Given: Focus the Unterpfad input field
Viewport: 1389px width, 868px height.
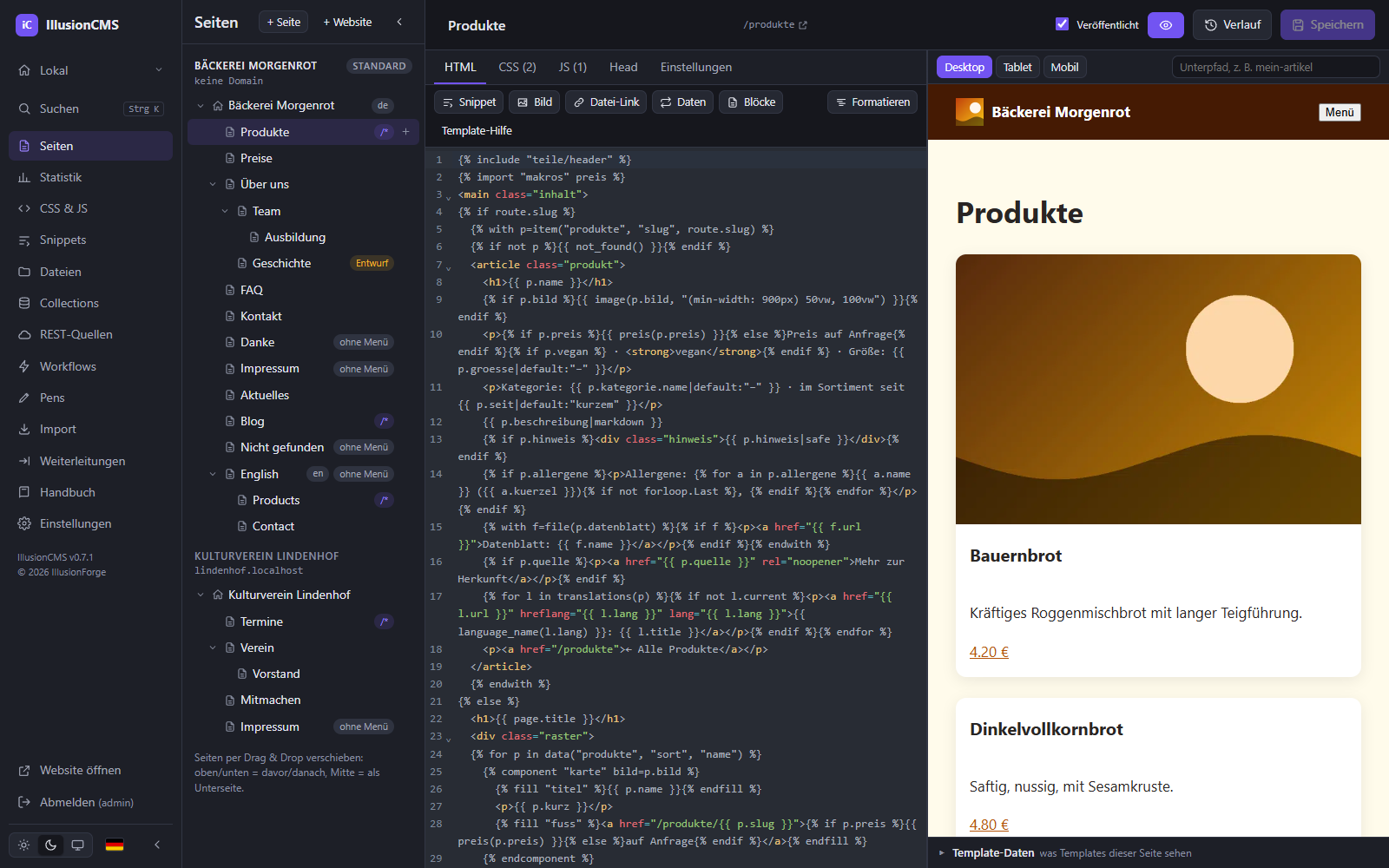Looking at the screenshot, I should [x=1275, y=67].
